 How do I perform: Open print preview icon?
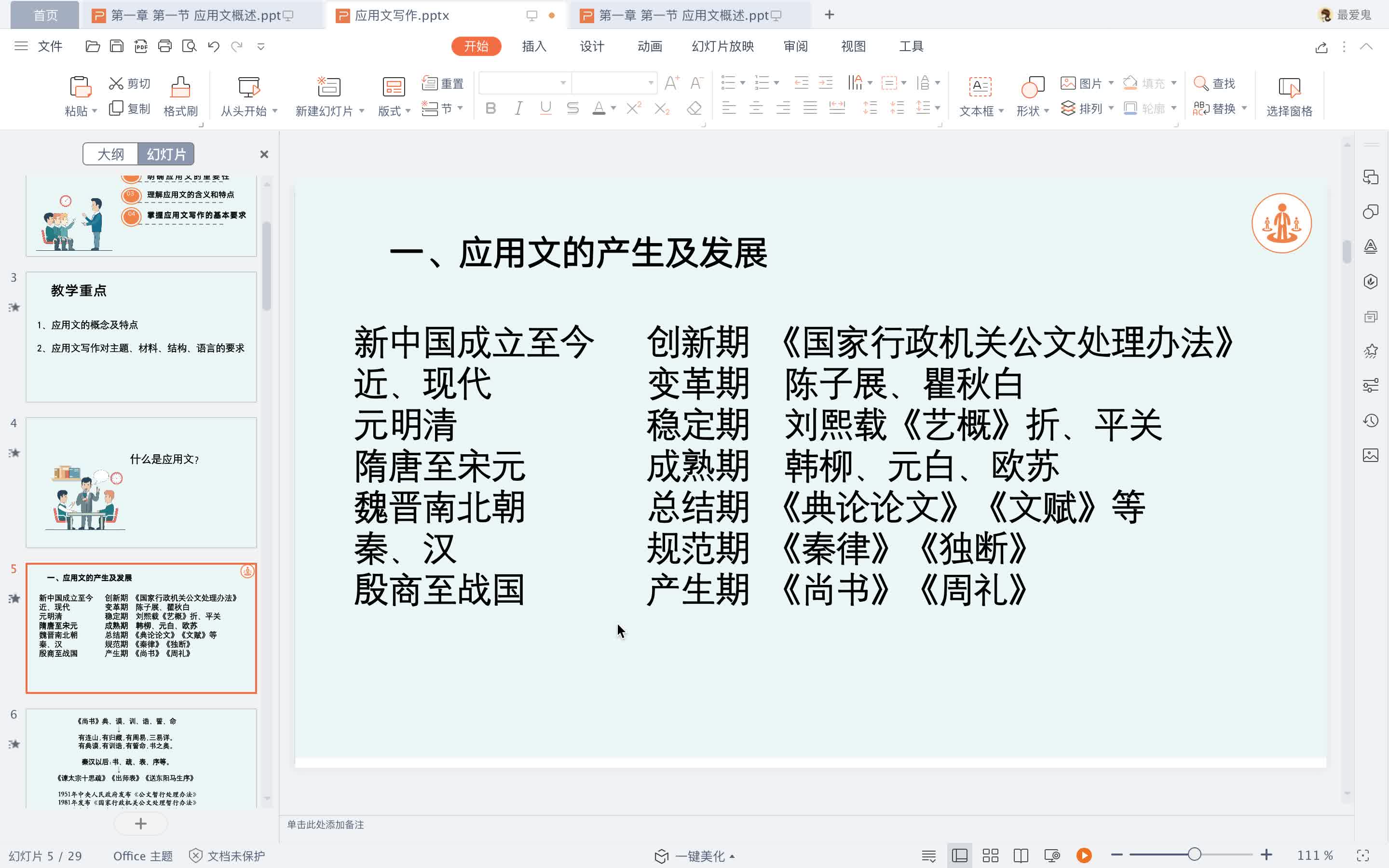click(x=189, y=46)
